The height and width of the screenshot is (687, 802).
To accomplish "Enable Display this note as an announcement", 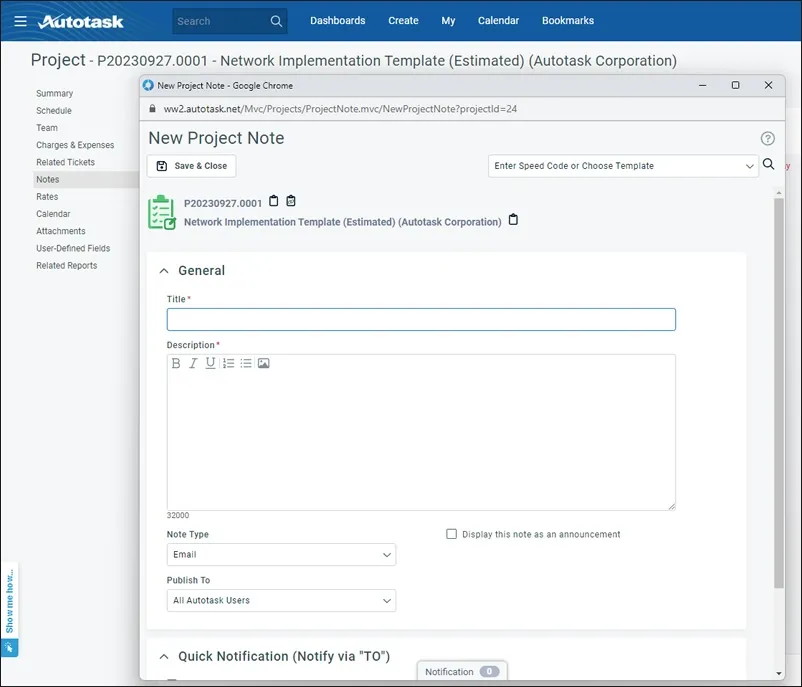I will (451, 534).
